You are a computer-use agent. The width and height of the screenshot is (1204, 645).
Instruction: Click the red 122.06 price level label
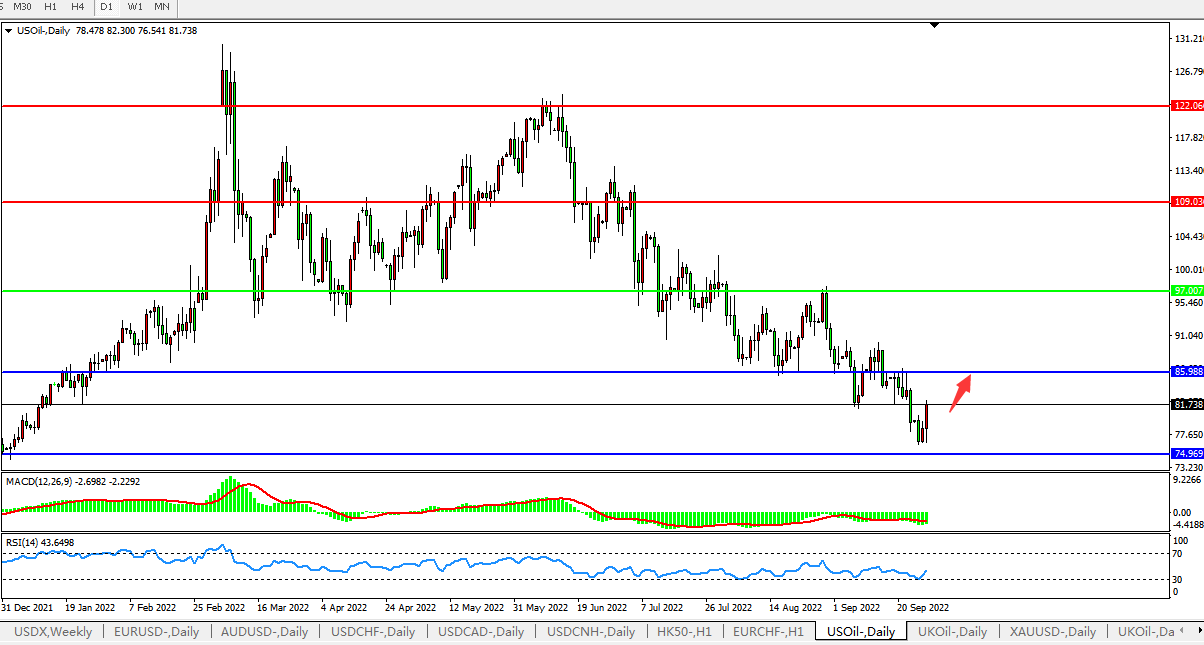pyautogui.click(x=1187, y=105)
